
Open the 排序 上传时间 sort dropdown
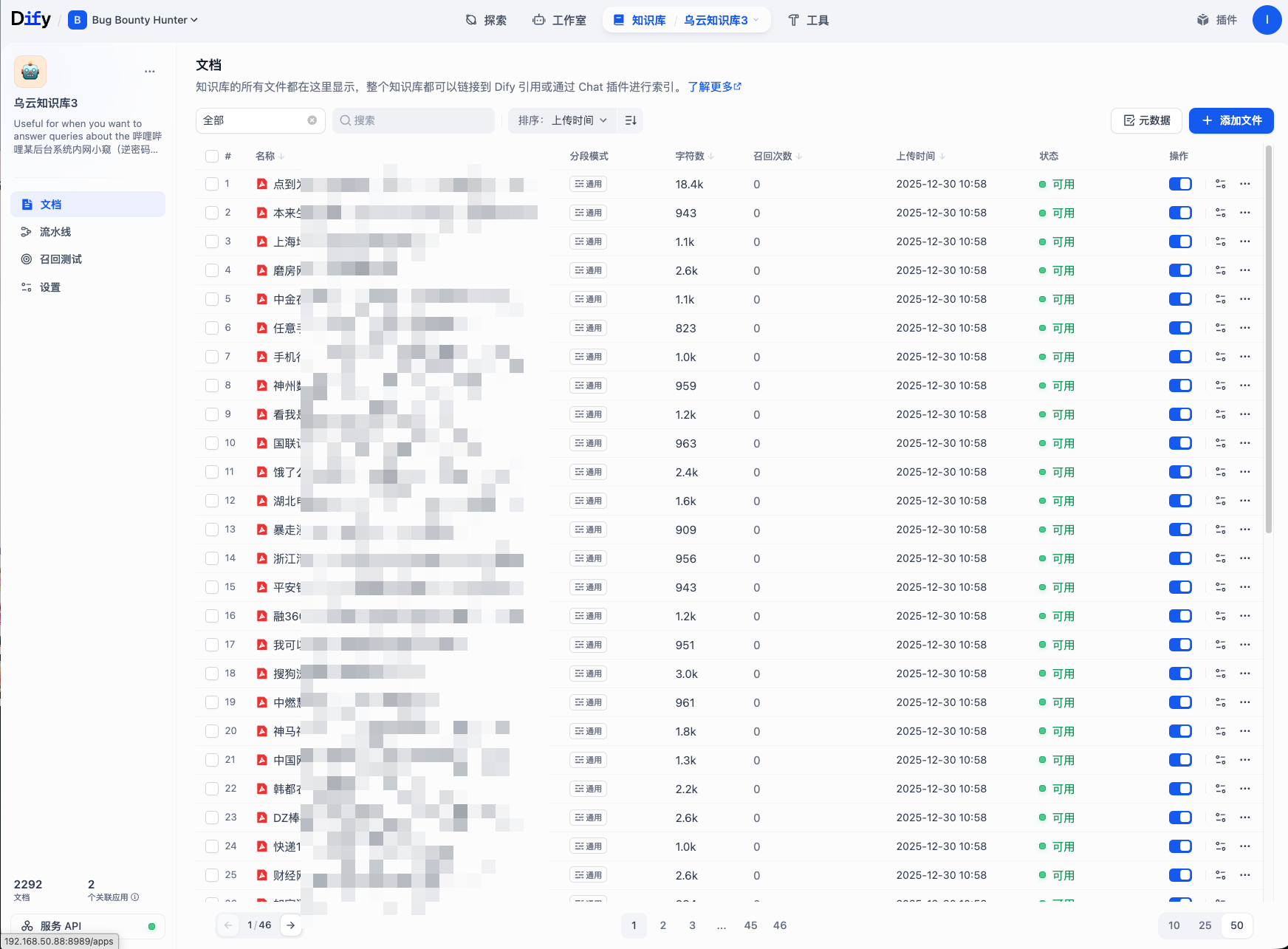(562, 120)
